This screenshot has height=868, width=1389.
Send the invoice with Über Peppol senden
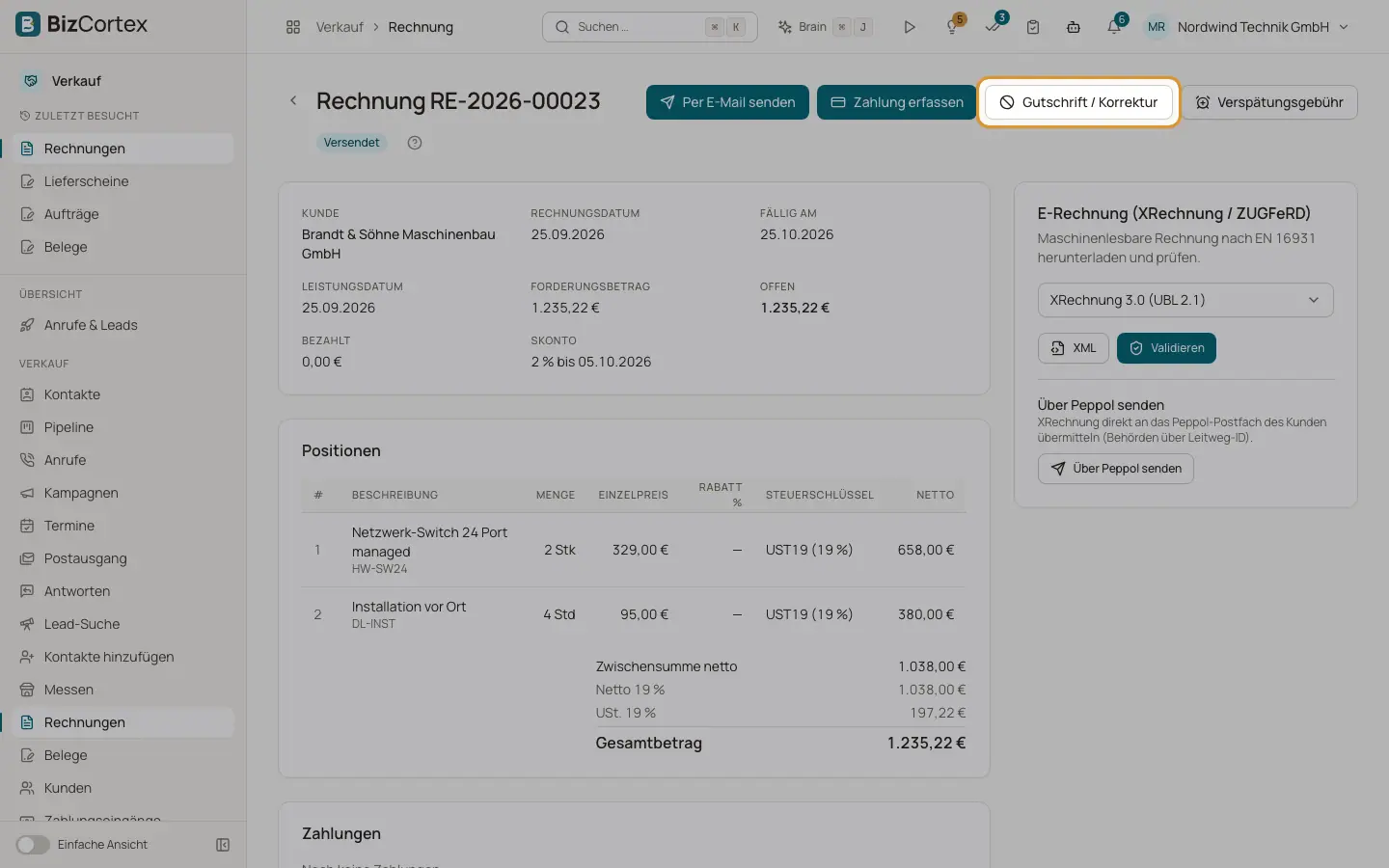pyautogui.click(x=1116, y=469)
